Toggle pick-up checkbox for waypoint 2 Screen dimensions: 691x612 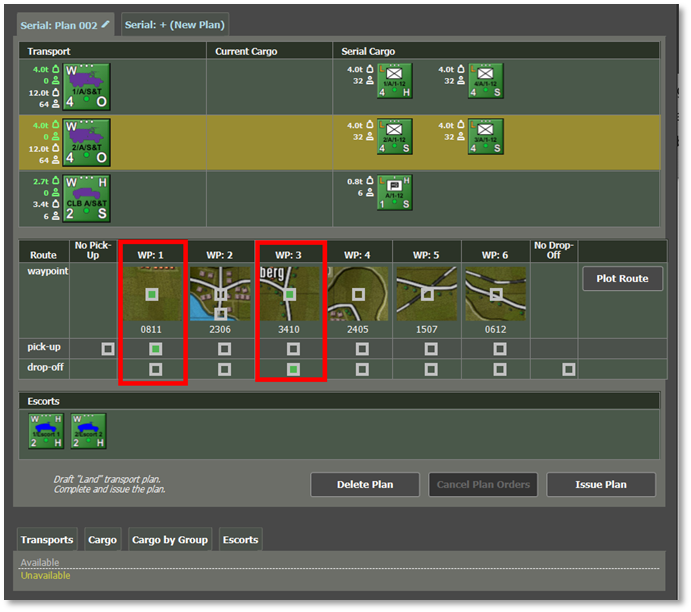[224, 349]
